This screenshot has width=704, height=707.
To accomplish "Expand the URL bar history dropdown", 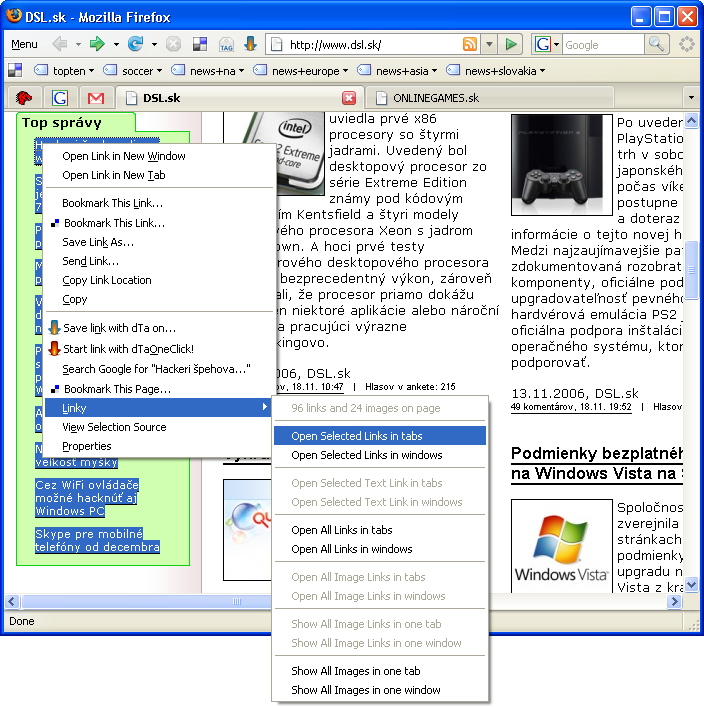I will point(489,45).
